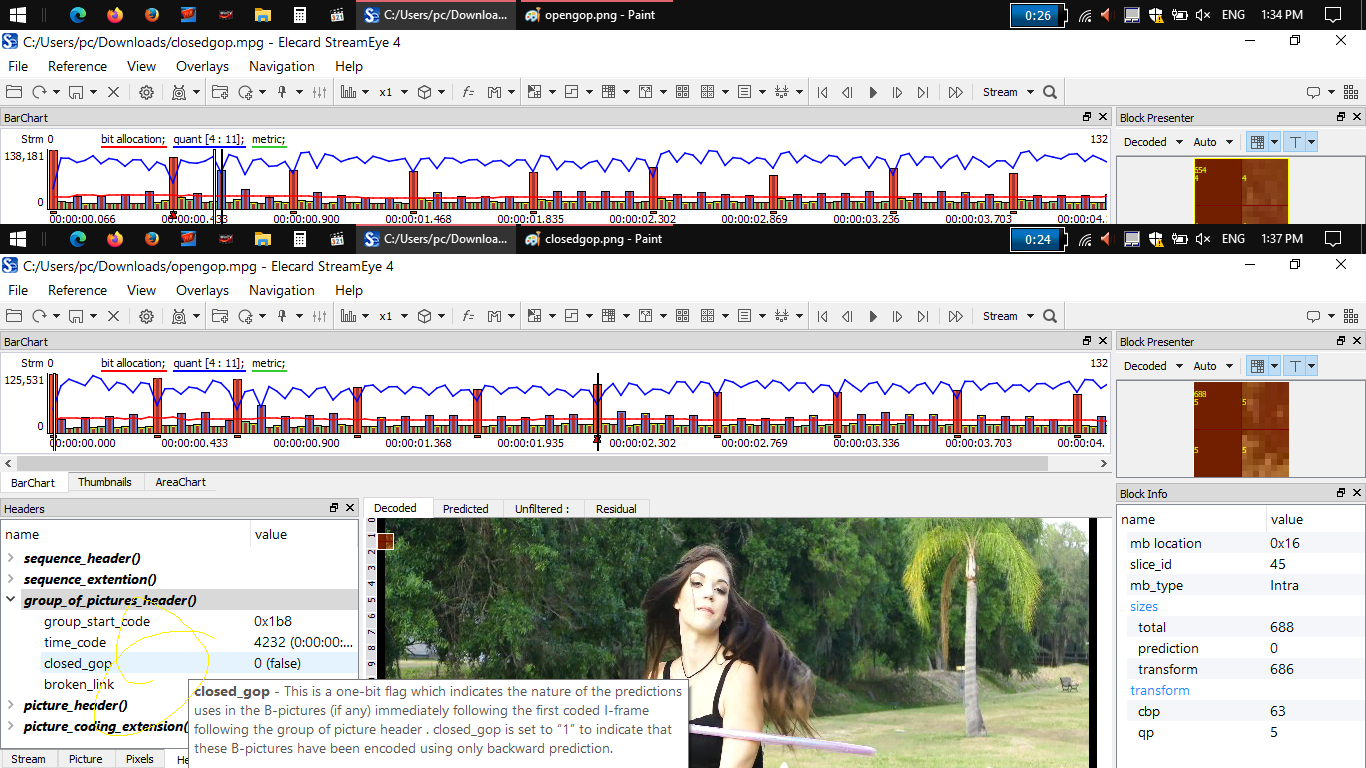Open Navigation menu in closedgop.mpg window
This screenshot has height=768, width=1366.
point(282,66)
